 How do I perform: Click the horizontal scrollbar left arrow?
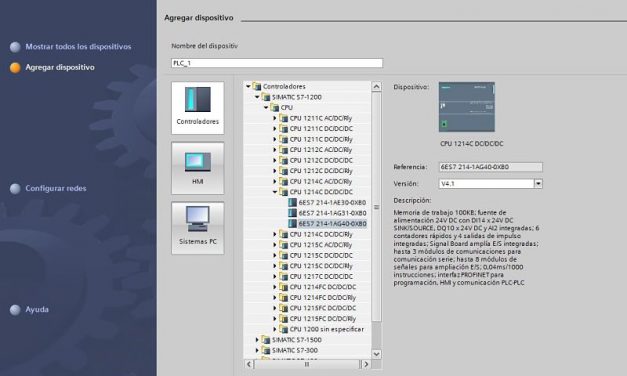249,364
